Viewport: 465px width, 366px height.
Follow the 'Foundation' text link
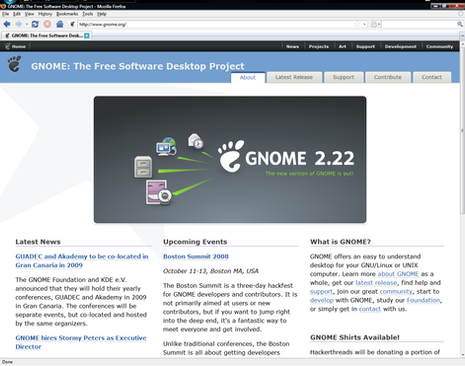423,300
